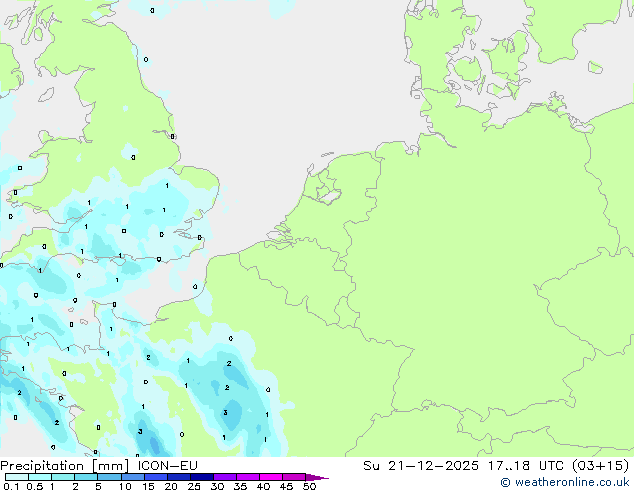The image size is (634, 490).
Task: Pick the 35–40 mm legend swatch
Action: [x=247, y=477]
